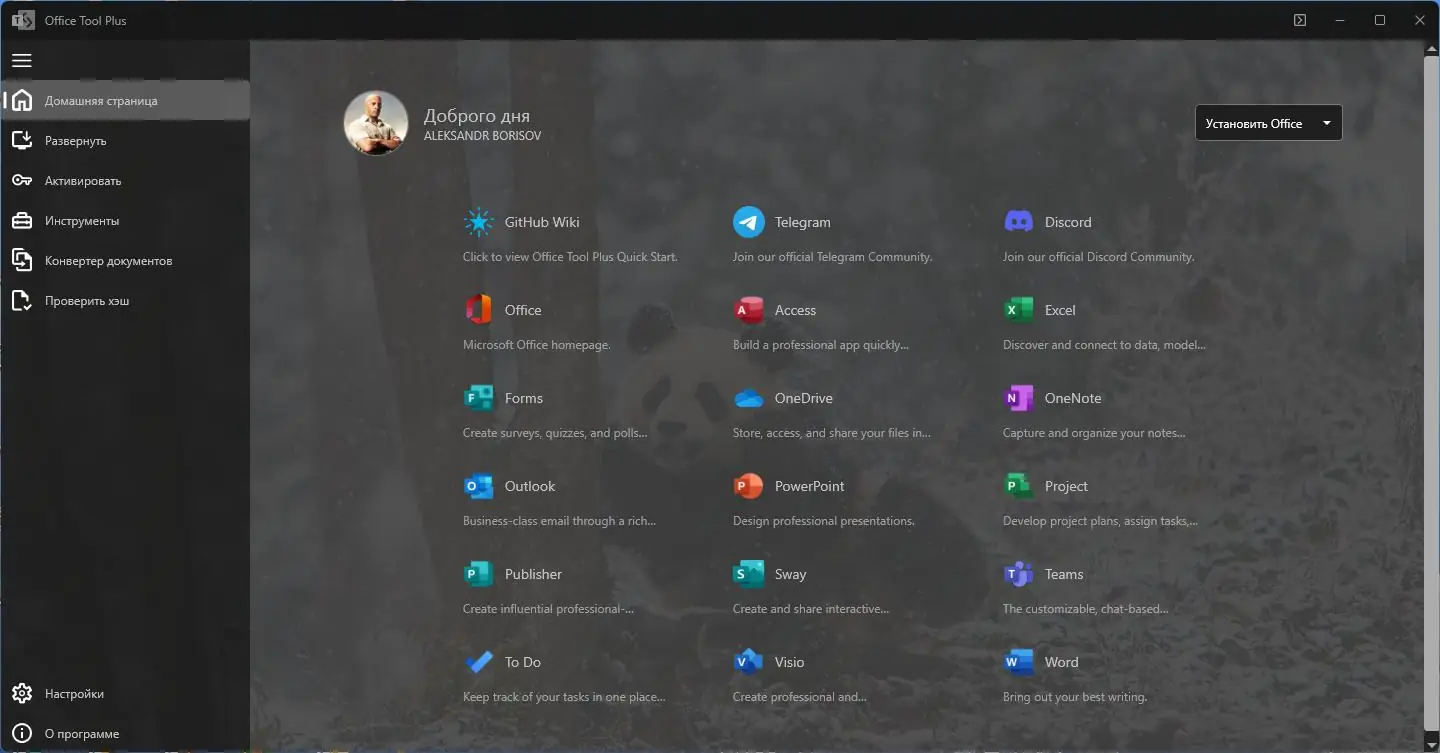This screenshot has height=753, width=1440.
Task: Open the О программе page
Action: coord(125,733)
